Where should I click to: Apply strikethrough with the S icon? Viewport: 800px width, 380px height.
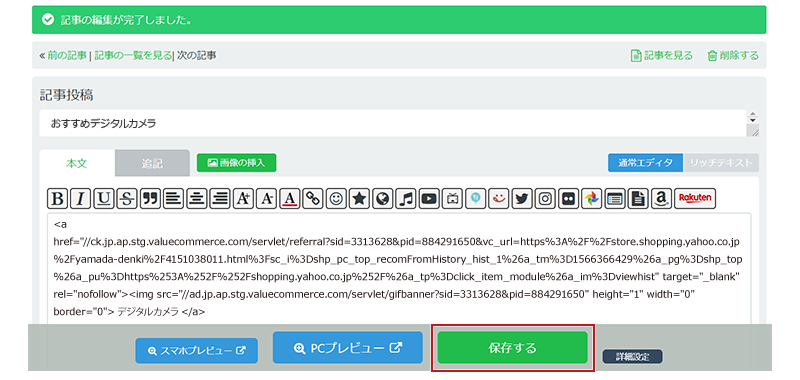click(127, 199)
